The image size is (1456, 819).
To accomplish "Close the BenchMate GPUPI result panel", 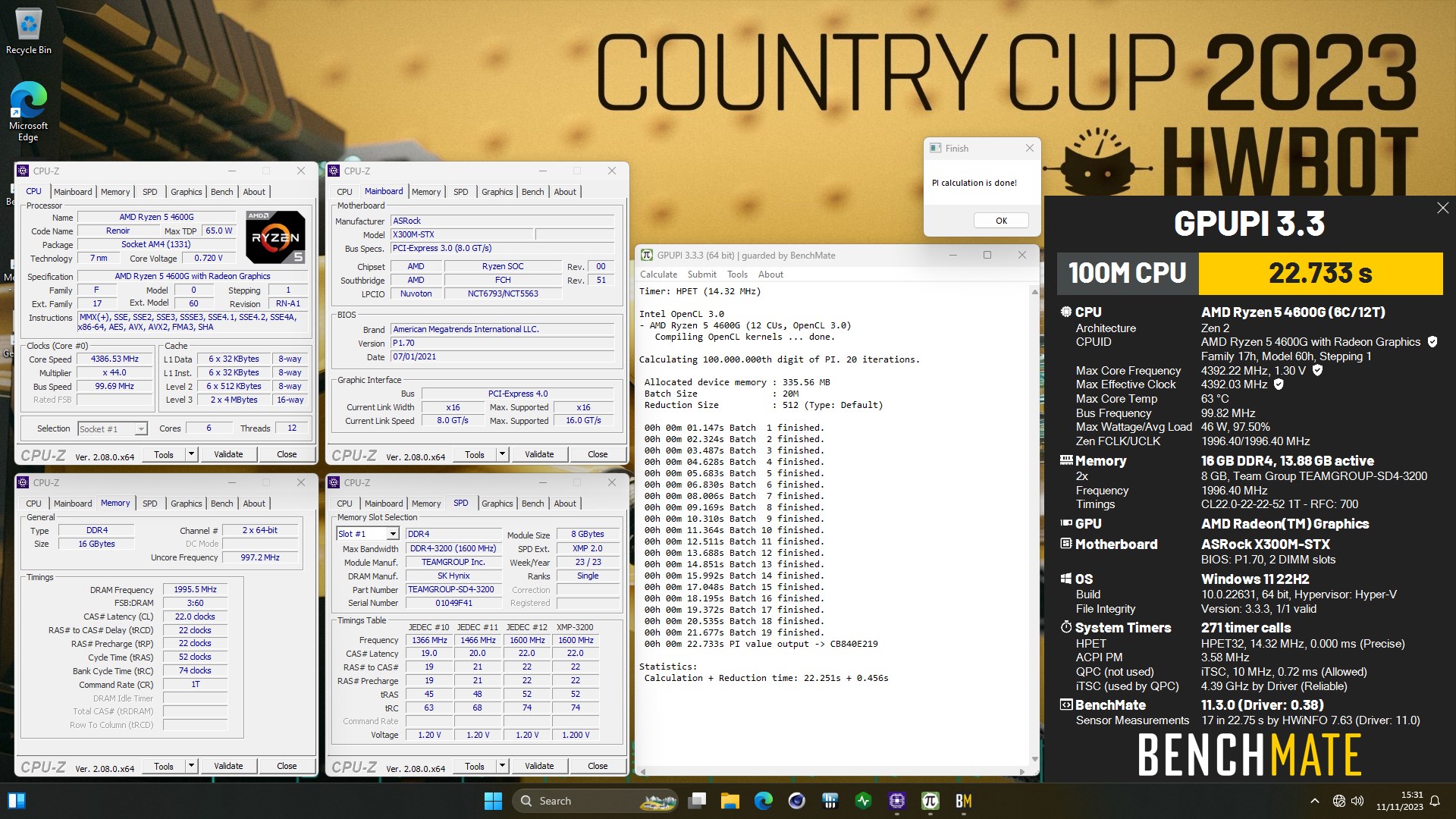I will tap(1442, 208).
